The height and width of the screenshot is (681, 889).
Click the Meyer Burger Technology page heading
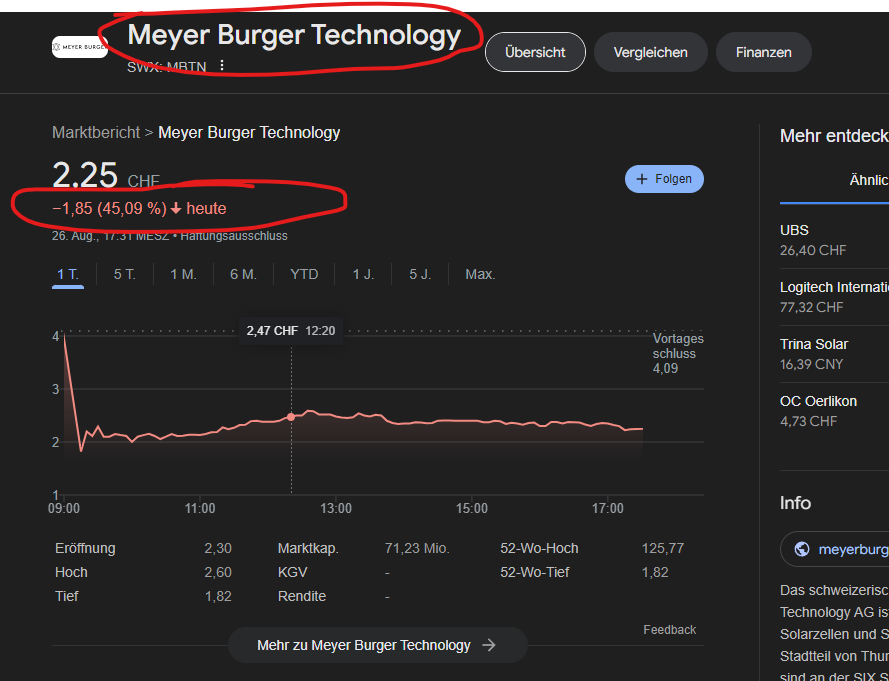294,35
